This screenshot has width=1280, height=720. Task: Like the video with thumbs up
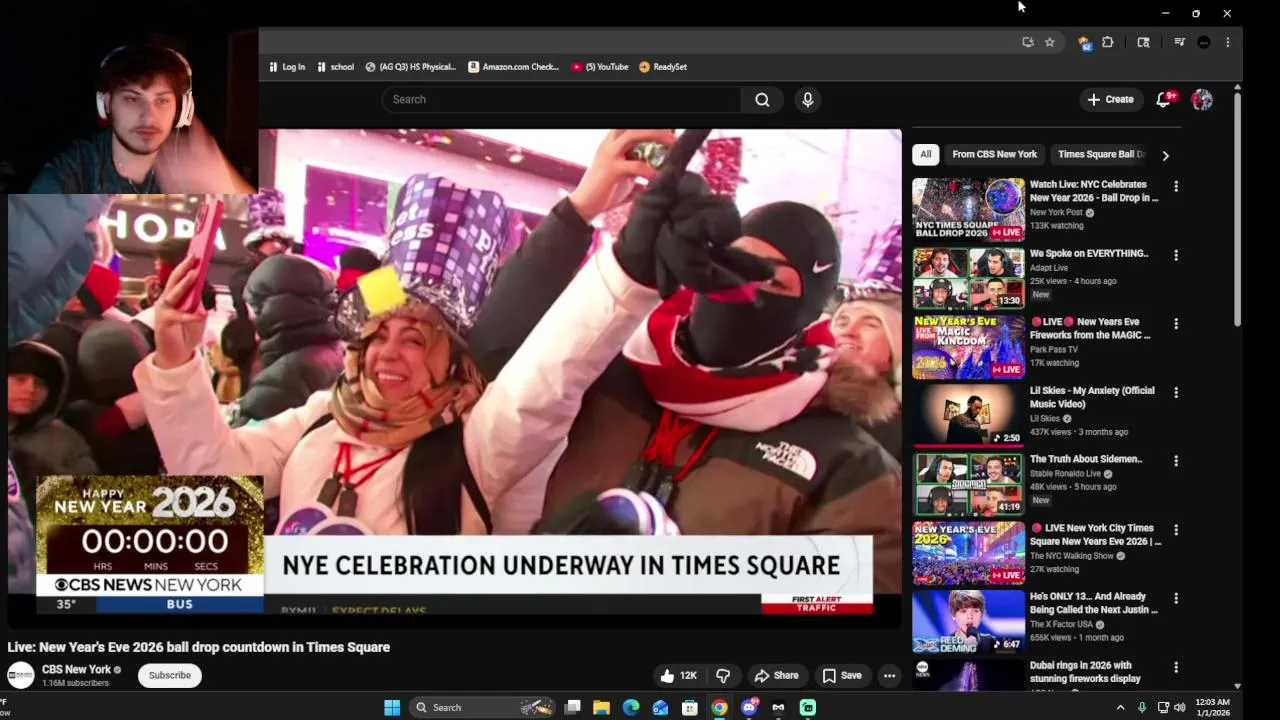tap(678, 676)
